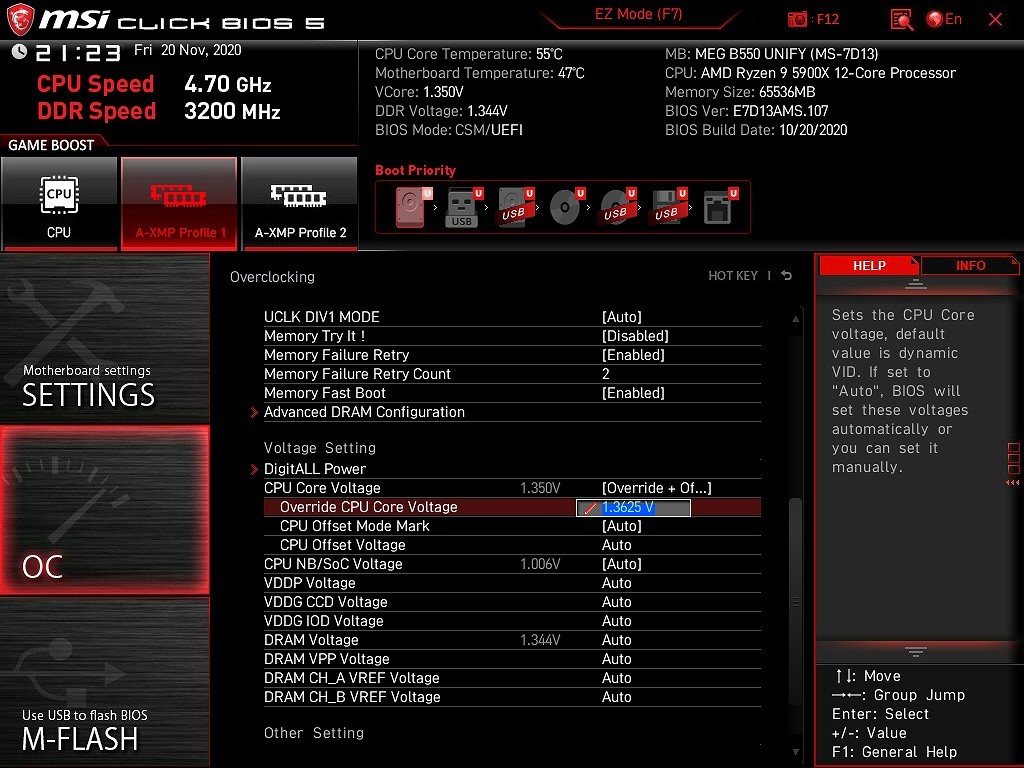The height and width of the screenshot is (768, 1024).
Task: Select the USB floppy boot device icon
Action: (x=669, y=207)
